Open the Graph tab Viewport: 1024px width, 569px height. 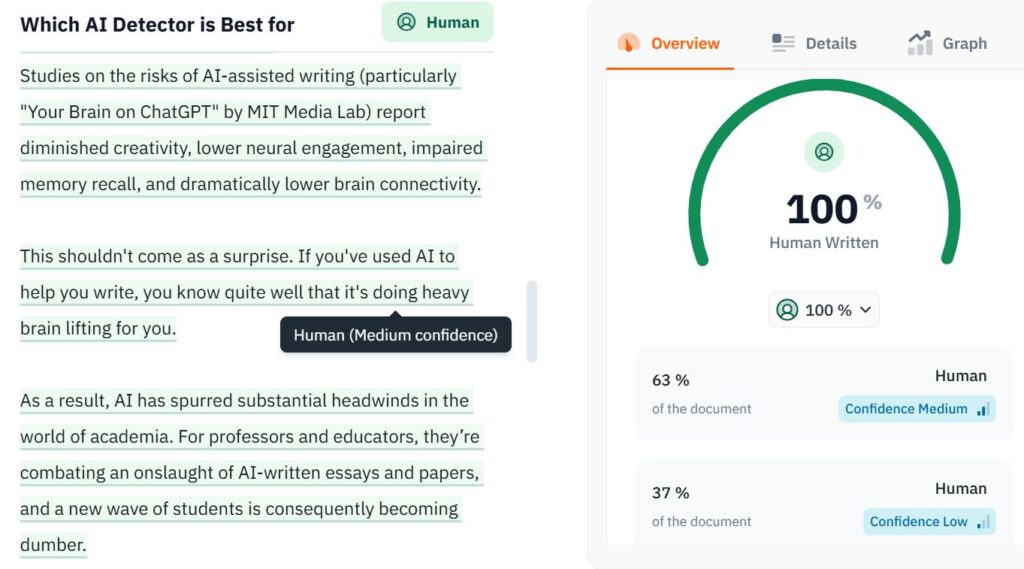point(964,43)
